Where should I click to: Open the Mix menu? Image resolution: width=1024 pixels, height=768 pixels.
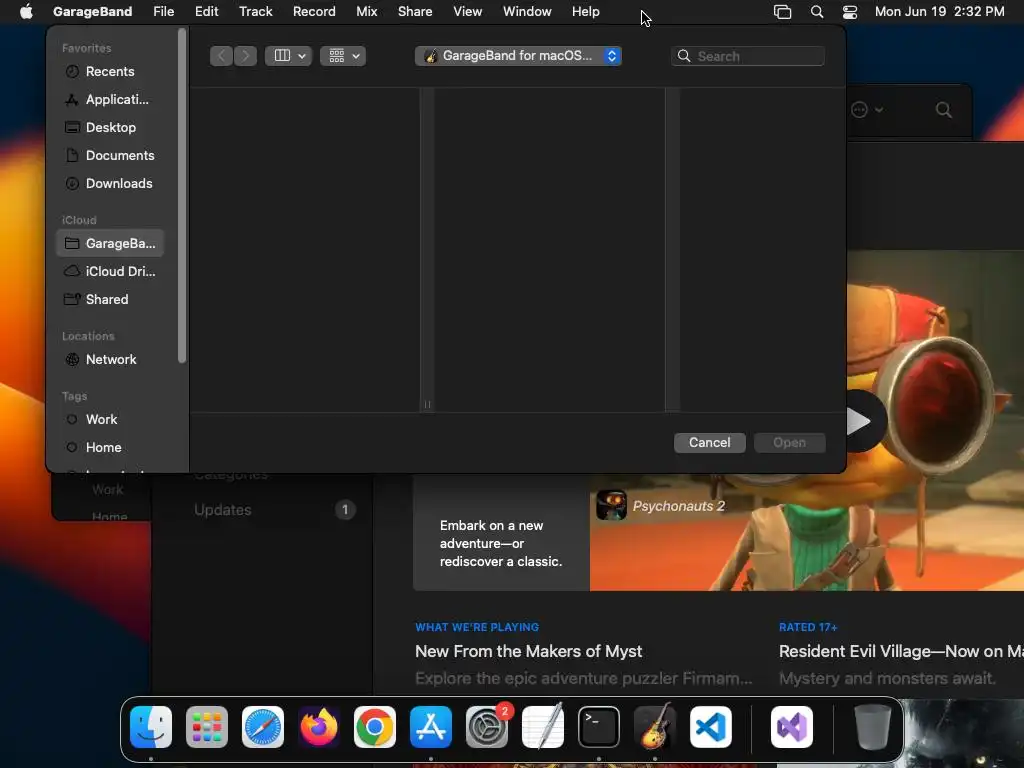(x=366, y=12)
